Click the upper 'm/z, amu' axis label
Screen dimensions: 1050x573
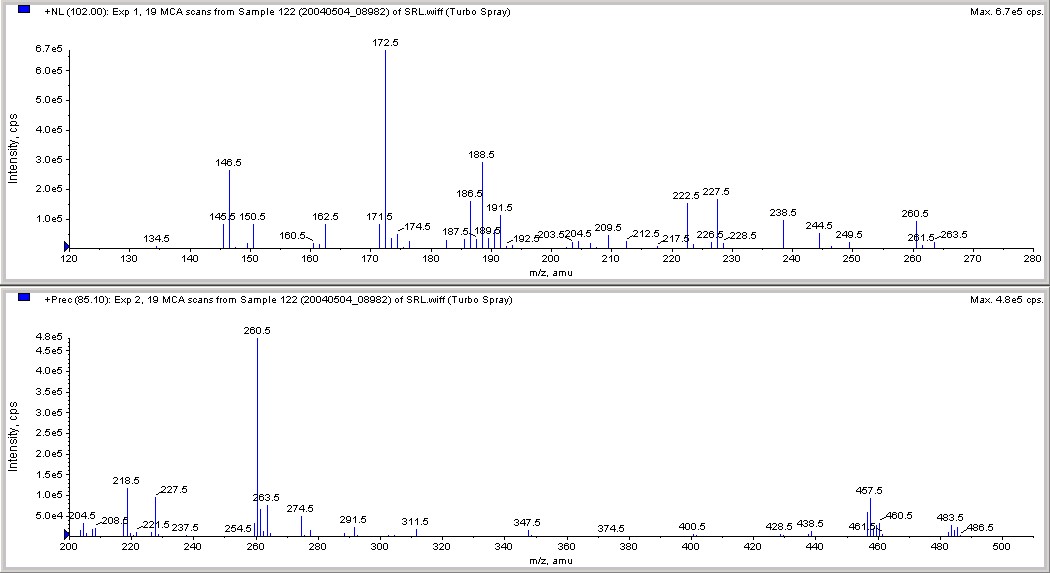coord(550,272)
